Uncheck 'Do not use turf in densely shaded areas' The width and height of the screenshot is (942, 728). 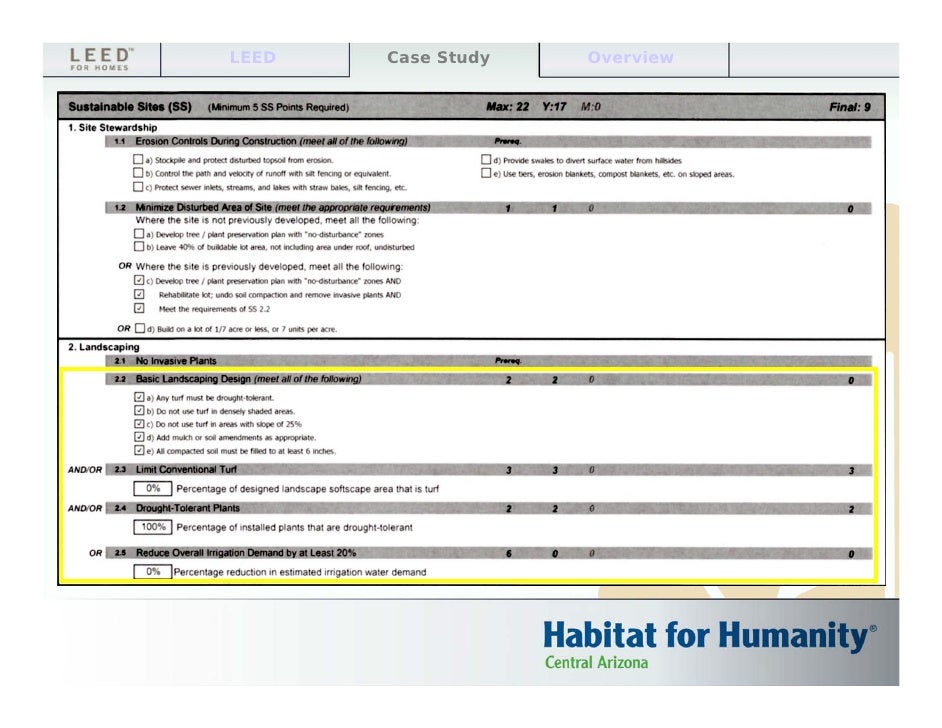tap(139, 410)
